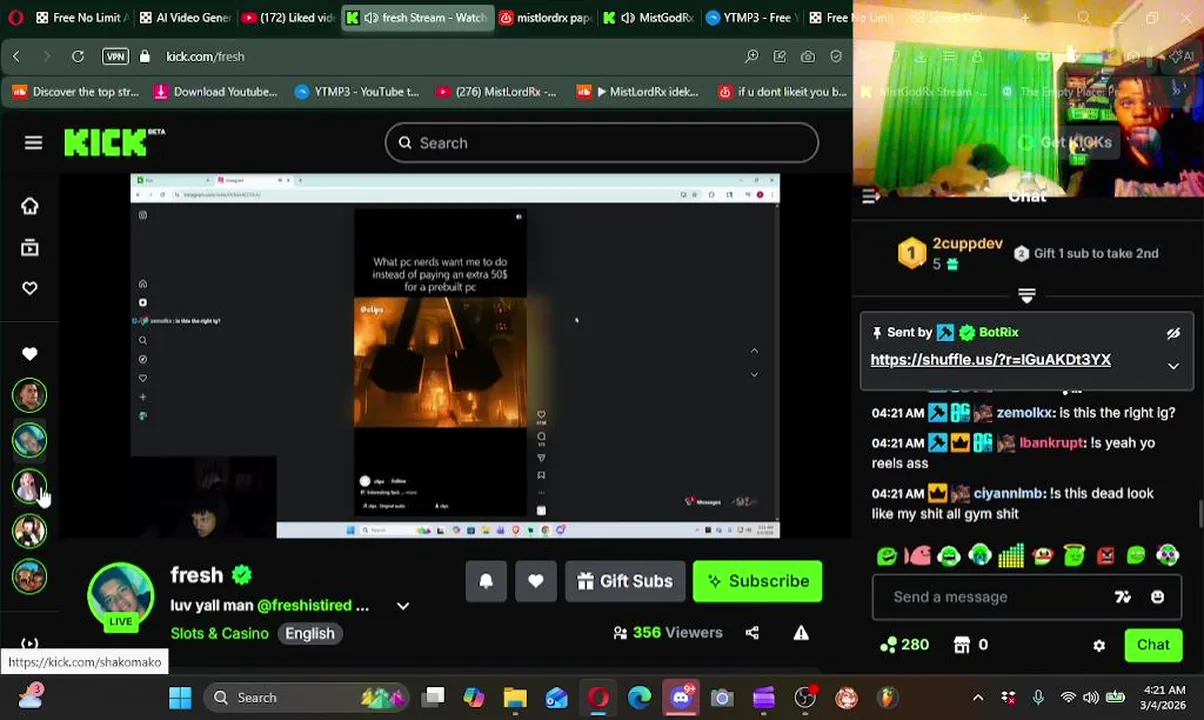Viewport: 1204px width, 720px height.
Task: View the 280 channel points balance
Action: pyautogui.click(x=904, y=645)
